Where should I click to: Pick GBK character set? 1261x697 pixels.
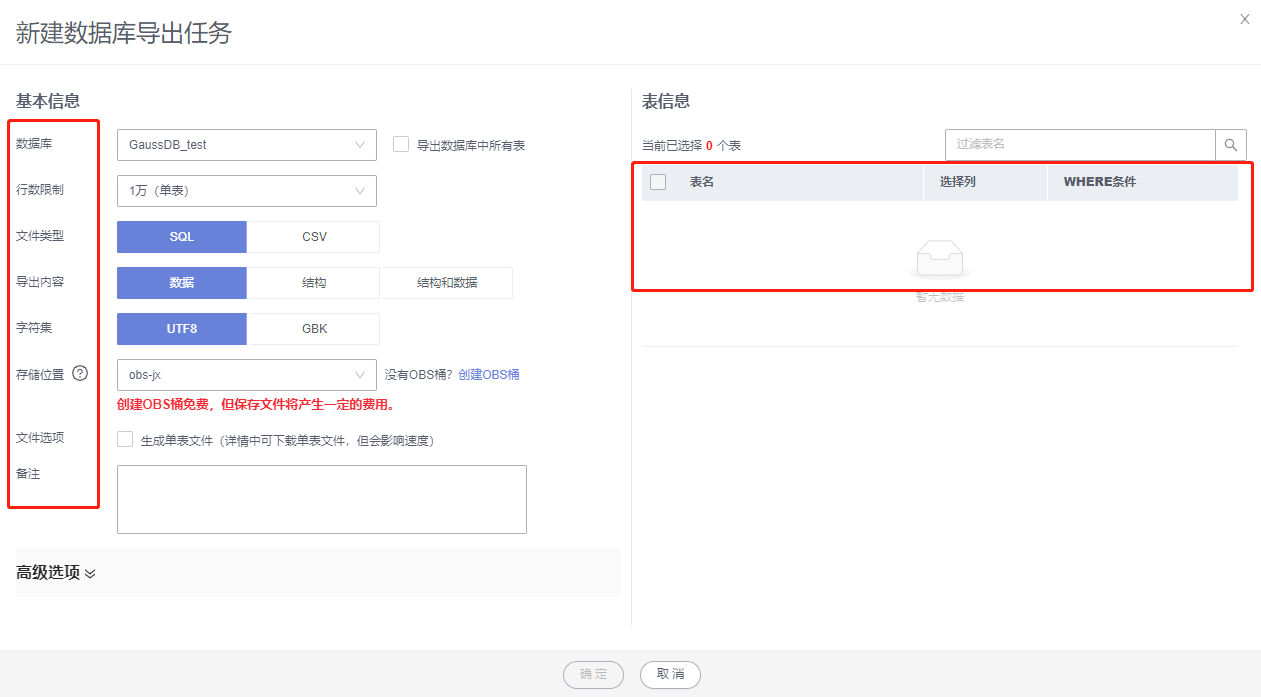[314, 329]
